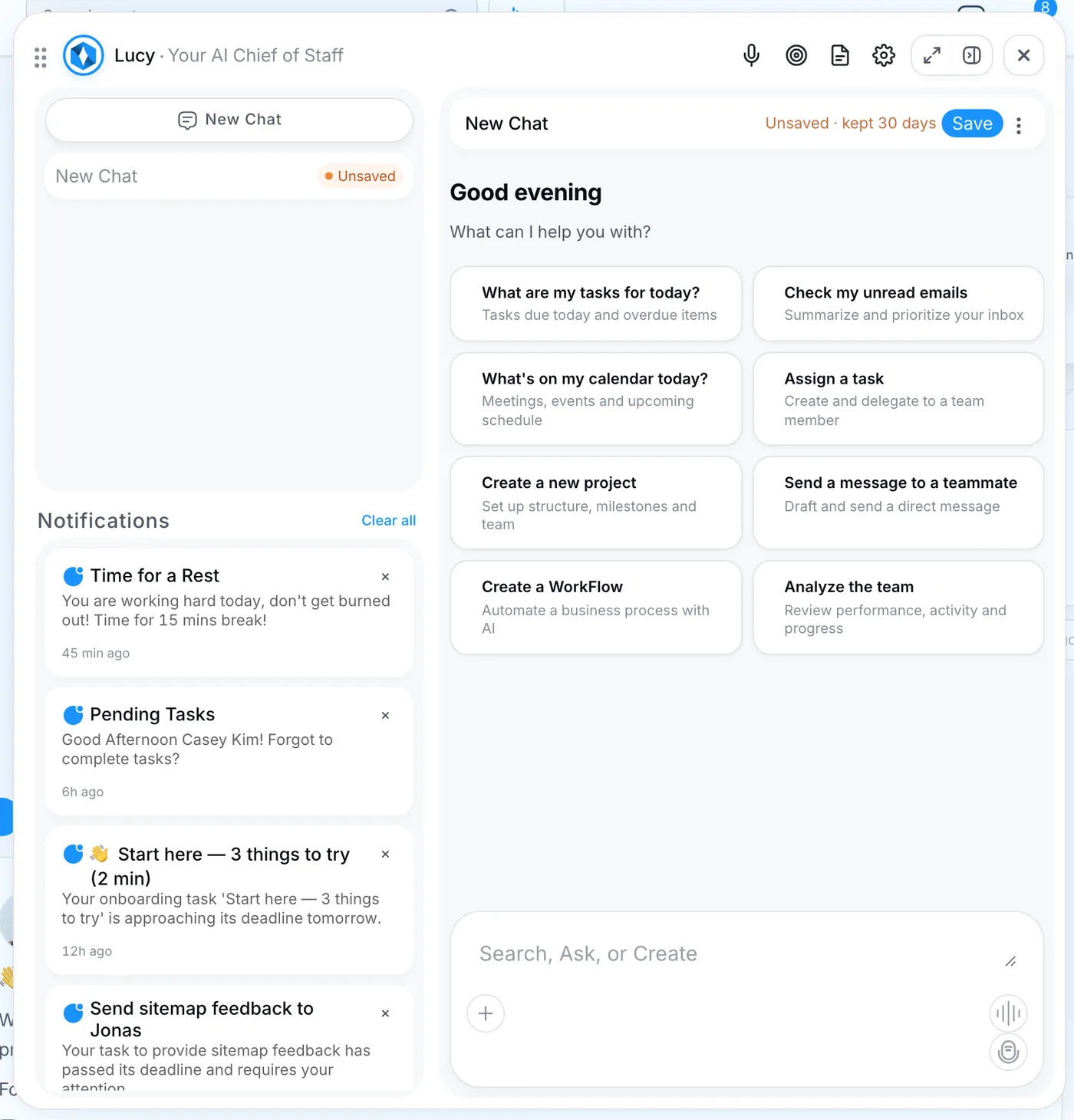This screenshot has height=1120, width=1074.
Task: Save the unsaved chat
Action: tap(972, 124)
